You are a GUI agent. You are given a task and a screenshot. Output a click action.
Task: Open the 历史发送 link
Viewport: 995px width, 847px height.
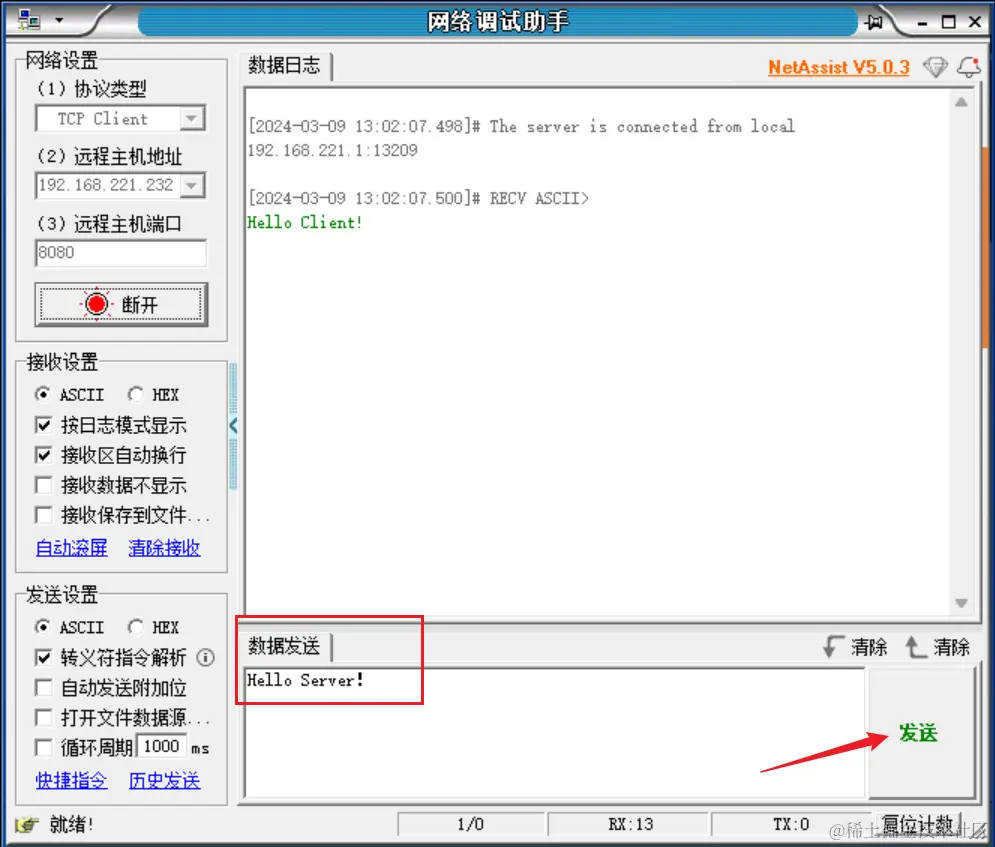[164, 780]
